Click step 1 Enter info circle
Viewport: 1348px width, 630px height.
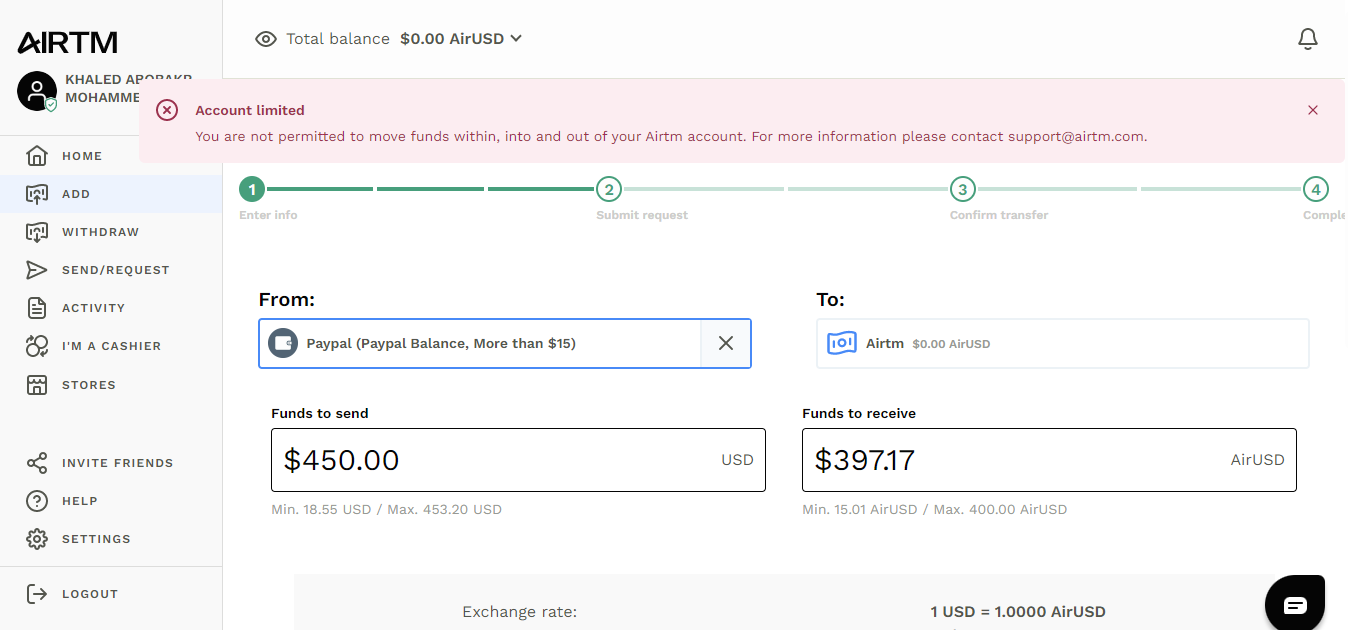253,189
